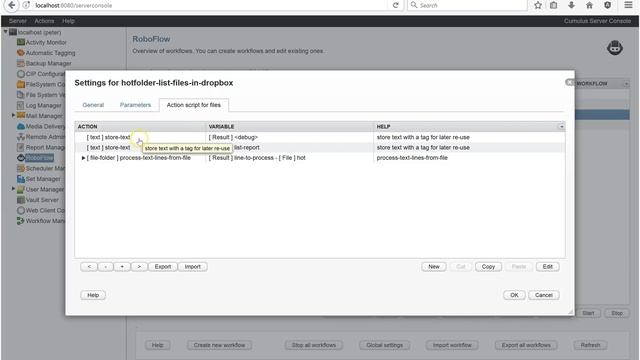Click the File System Vault icon in sidebar
Image resolution: width=640 pixels, height=360 pixels.
[x=21, y=95]
